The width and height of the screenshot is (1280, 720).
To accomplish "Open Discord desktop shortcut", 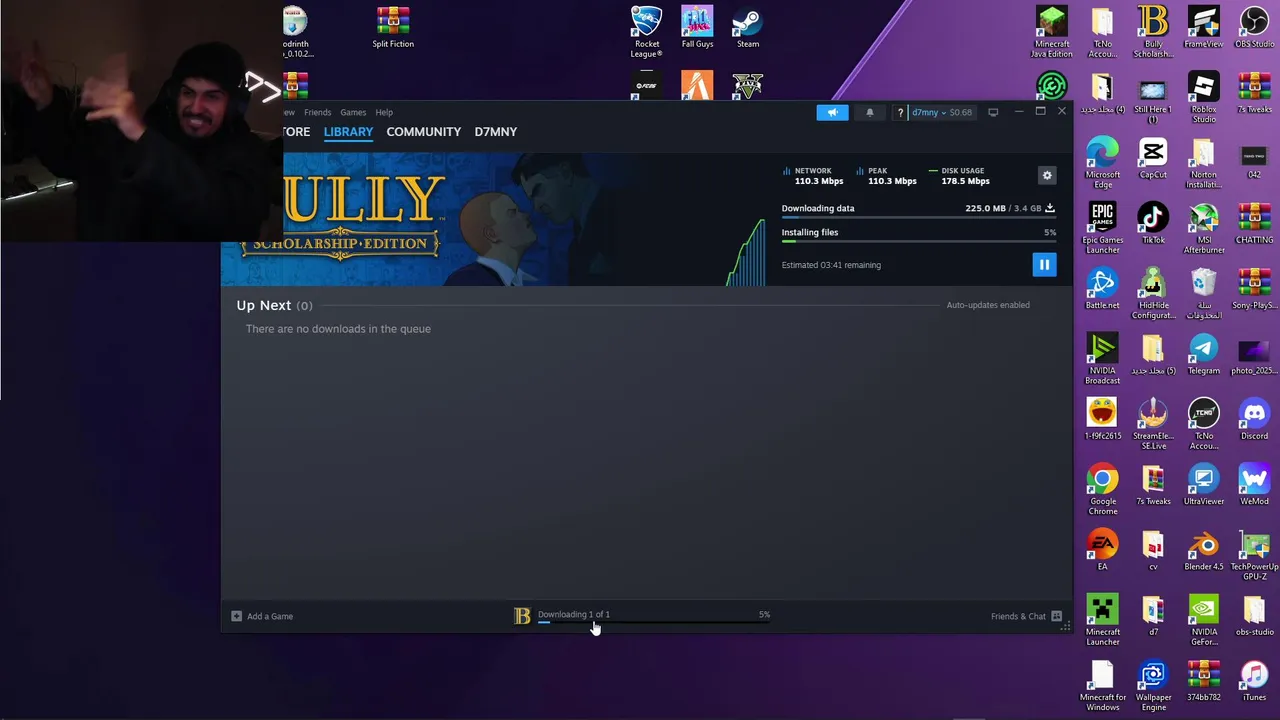I will coord(1254,419).
